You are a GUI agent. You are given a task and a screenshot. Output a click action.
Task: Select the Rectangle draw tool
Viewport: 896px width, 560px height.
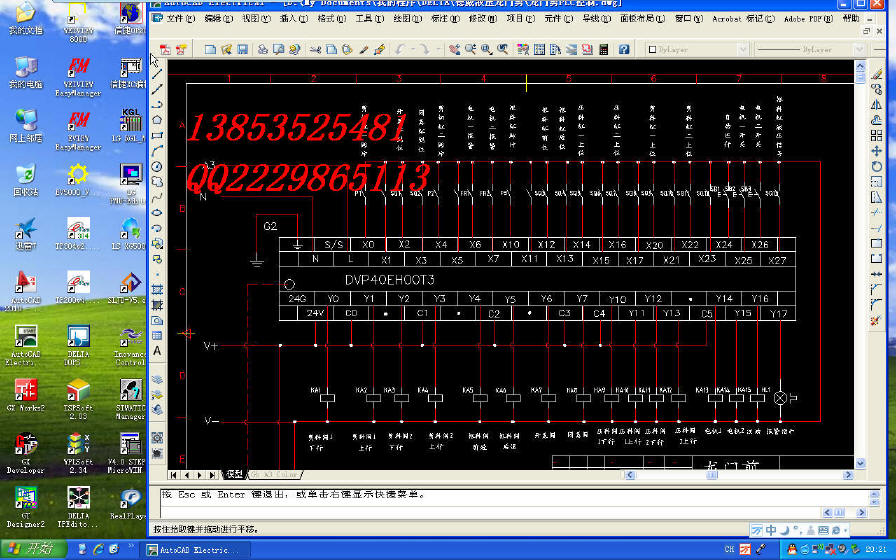click(x=157, y=135)
